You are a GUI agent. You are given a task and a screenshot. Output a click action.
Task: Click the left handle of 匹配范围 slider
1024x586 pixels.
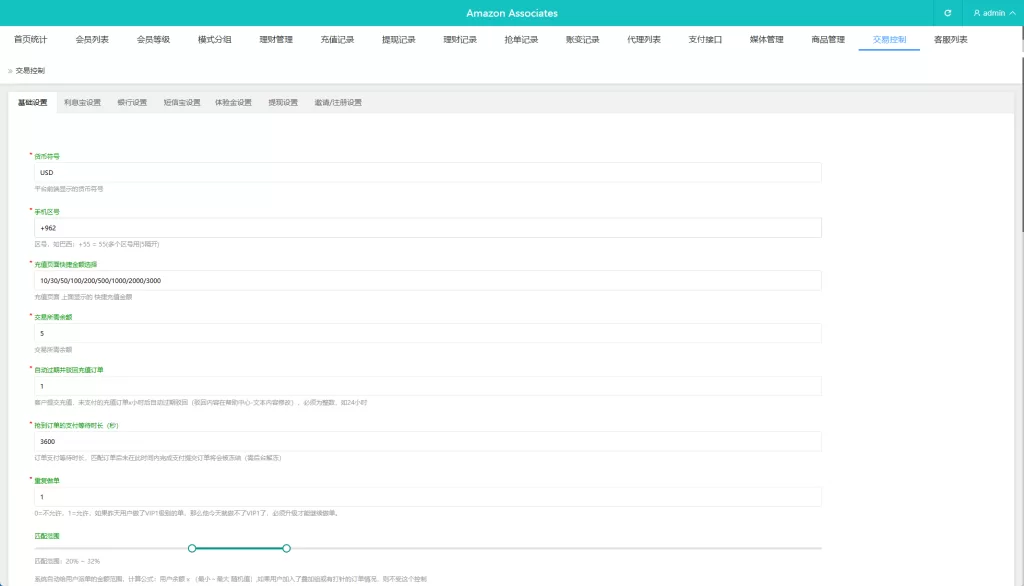(192, 548)
